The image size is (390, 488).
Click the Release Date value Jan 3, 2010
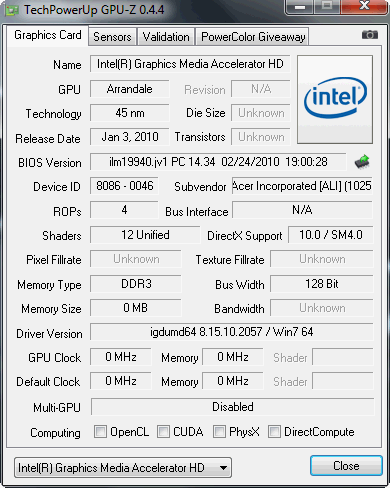(130, 137)
